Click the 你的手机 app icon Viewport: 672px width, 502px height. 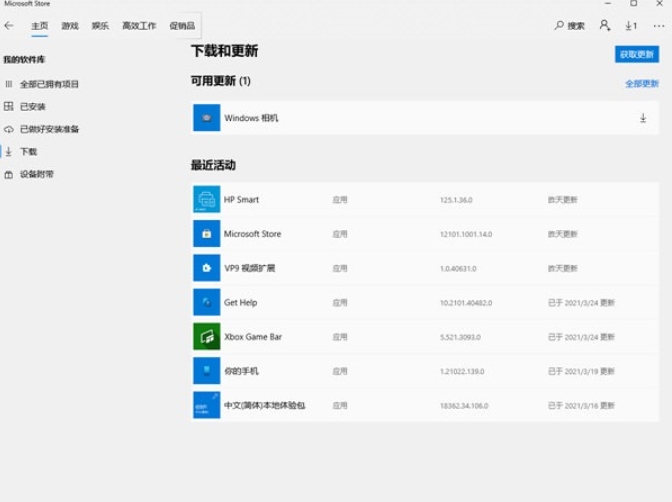point(207,370)
